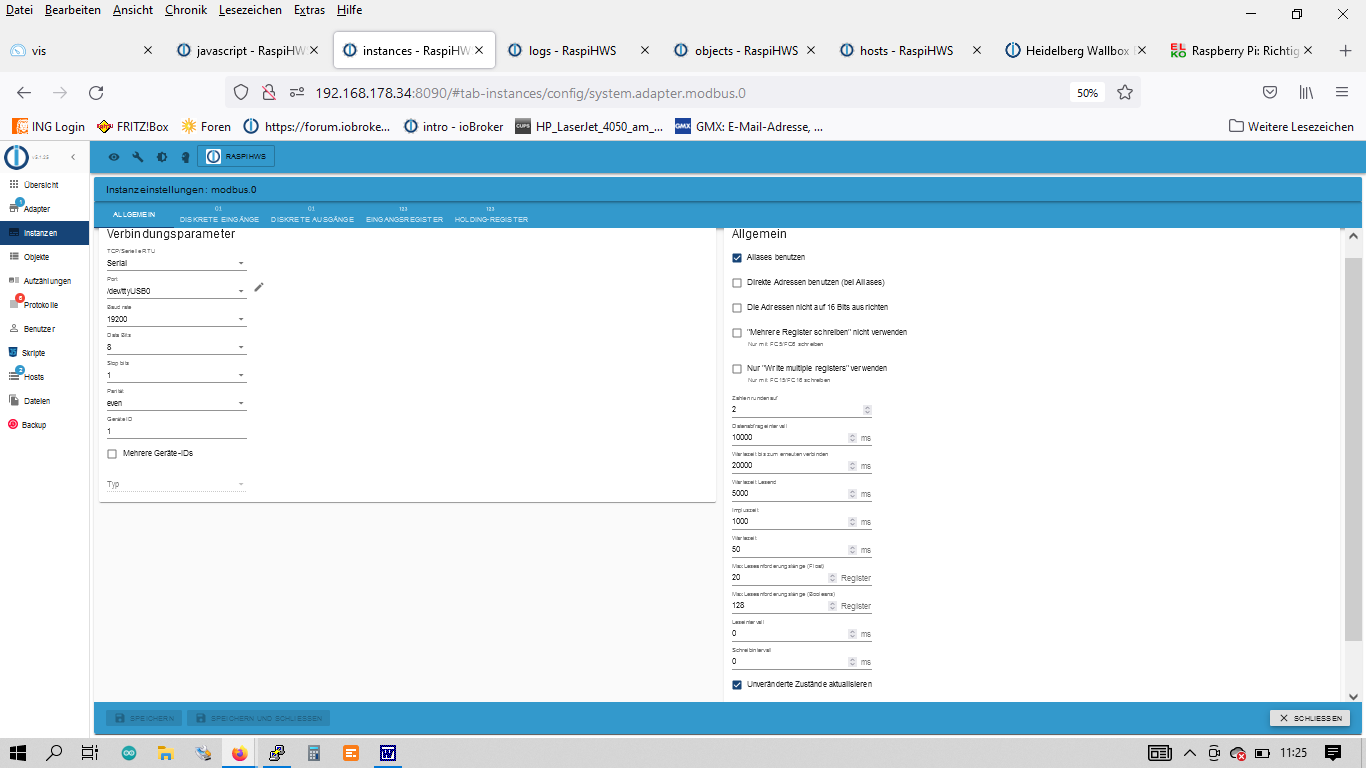The image size is (1366, 768).
Task: Click the settings panel vertical scrollbar
Action: (1353, 450)
